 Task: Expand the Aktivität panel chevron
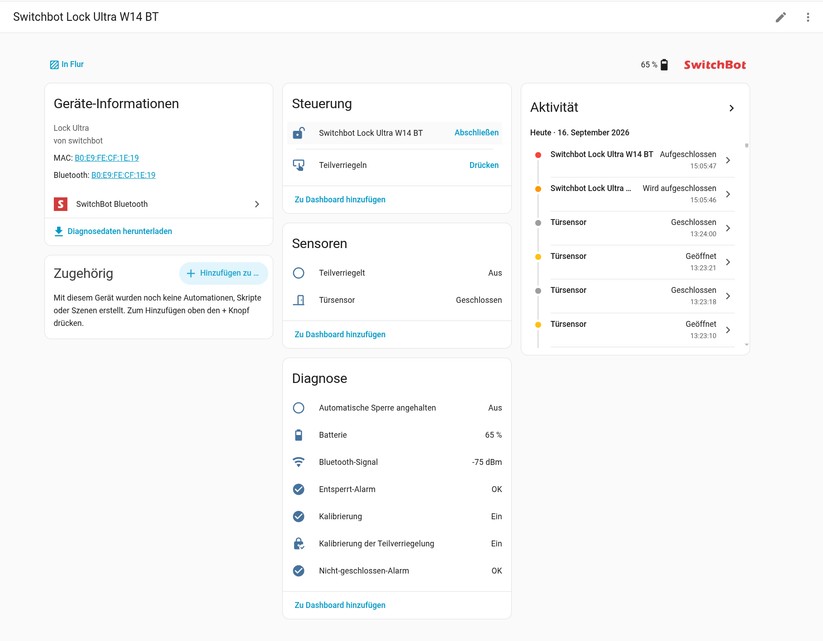click(731, 108)
